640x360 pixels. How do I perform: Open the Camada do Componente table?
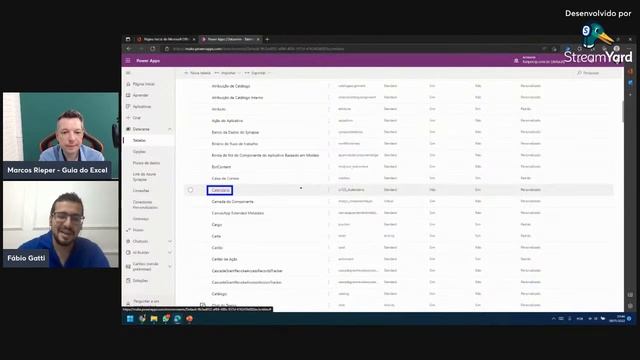point(232,202)
